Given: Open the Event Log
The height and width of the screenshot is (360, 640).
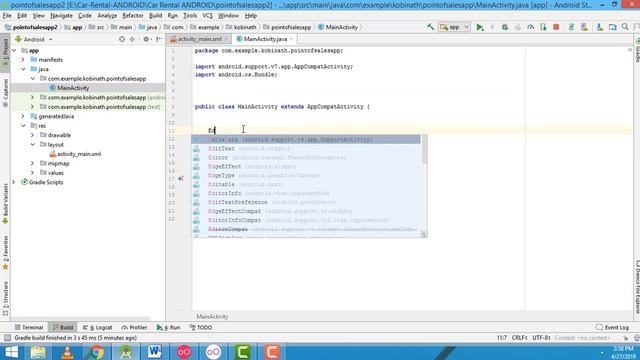Looking at the screenshot, I should [612, 327].
